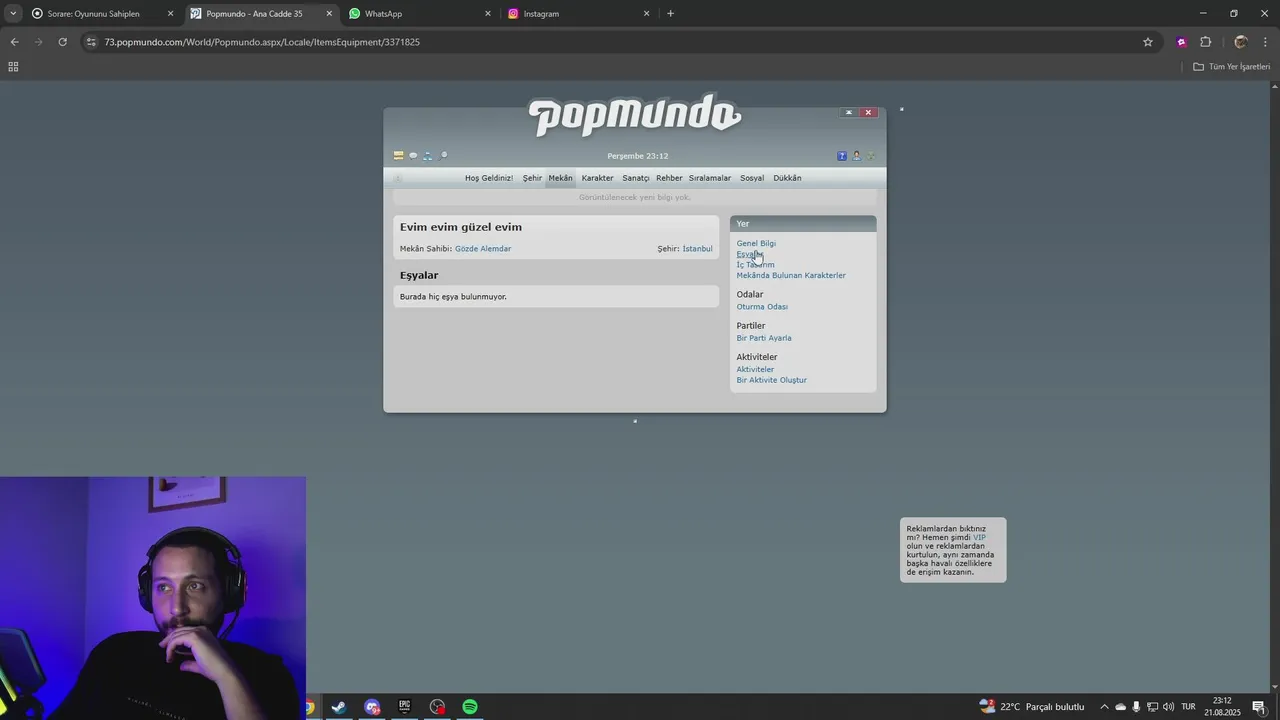The image size is (1280, 720).
Task: Open Oturma Odası room link
Action: [x=762, y=307]
